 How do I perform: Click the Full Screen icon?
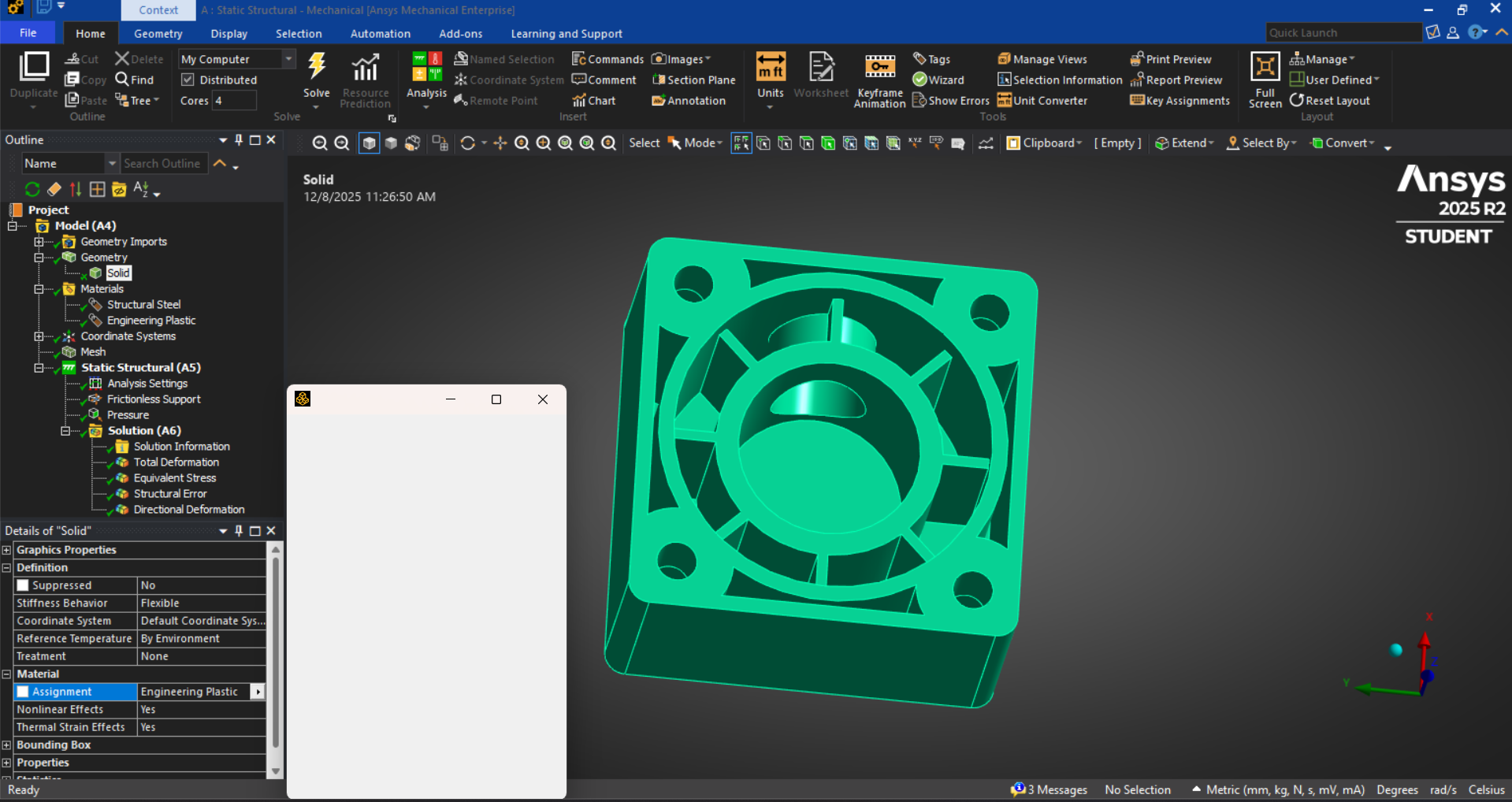pyautogui.click(x=1265, y=69)
